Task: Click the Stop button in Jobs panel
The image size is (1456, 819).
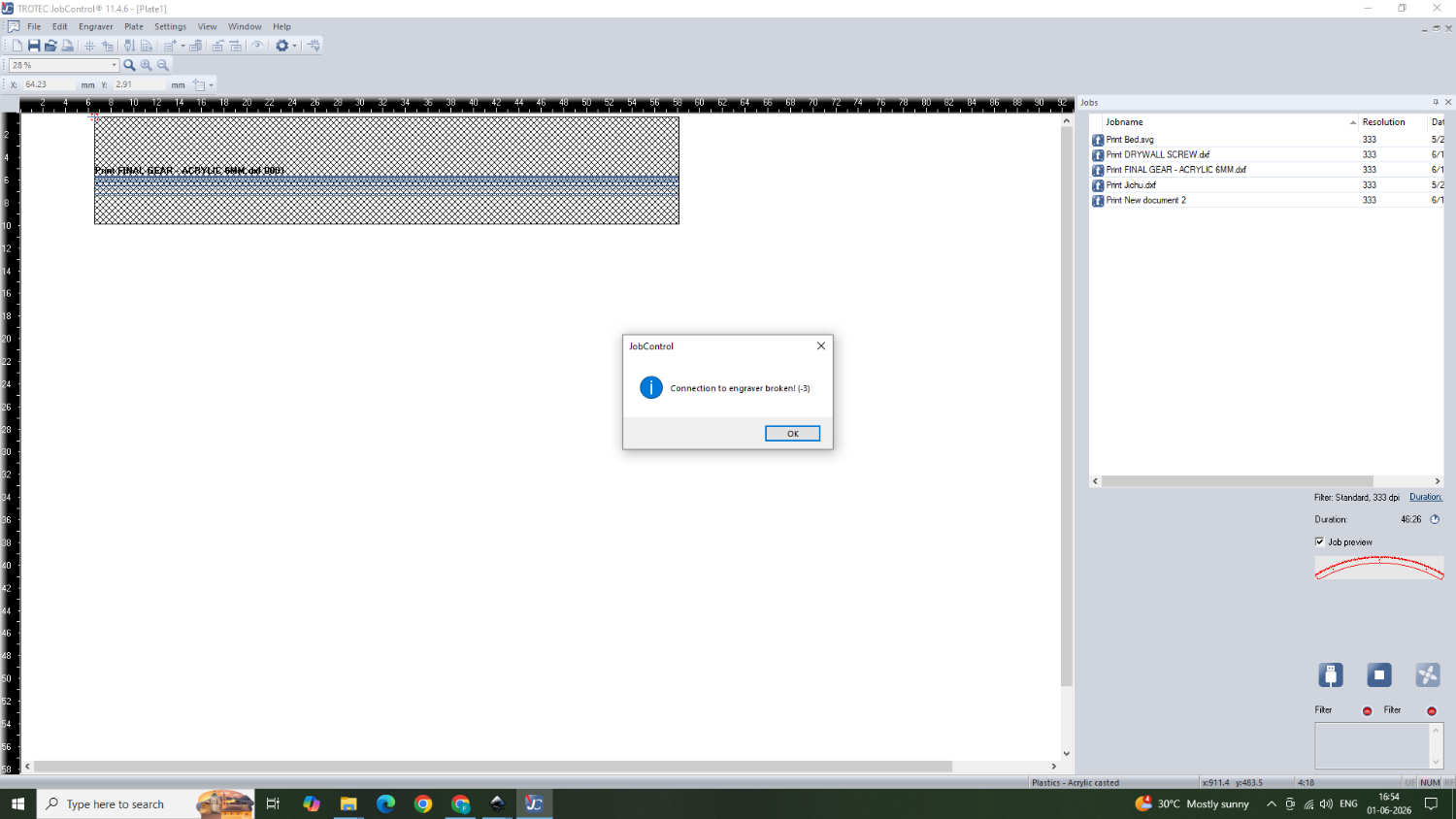Action: pos(1379,674)
